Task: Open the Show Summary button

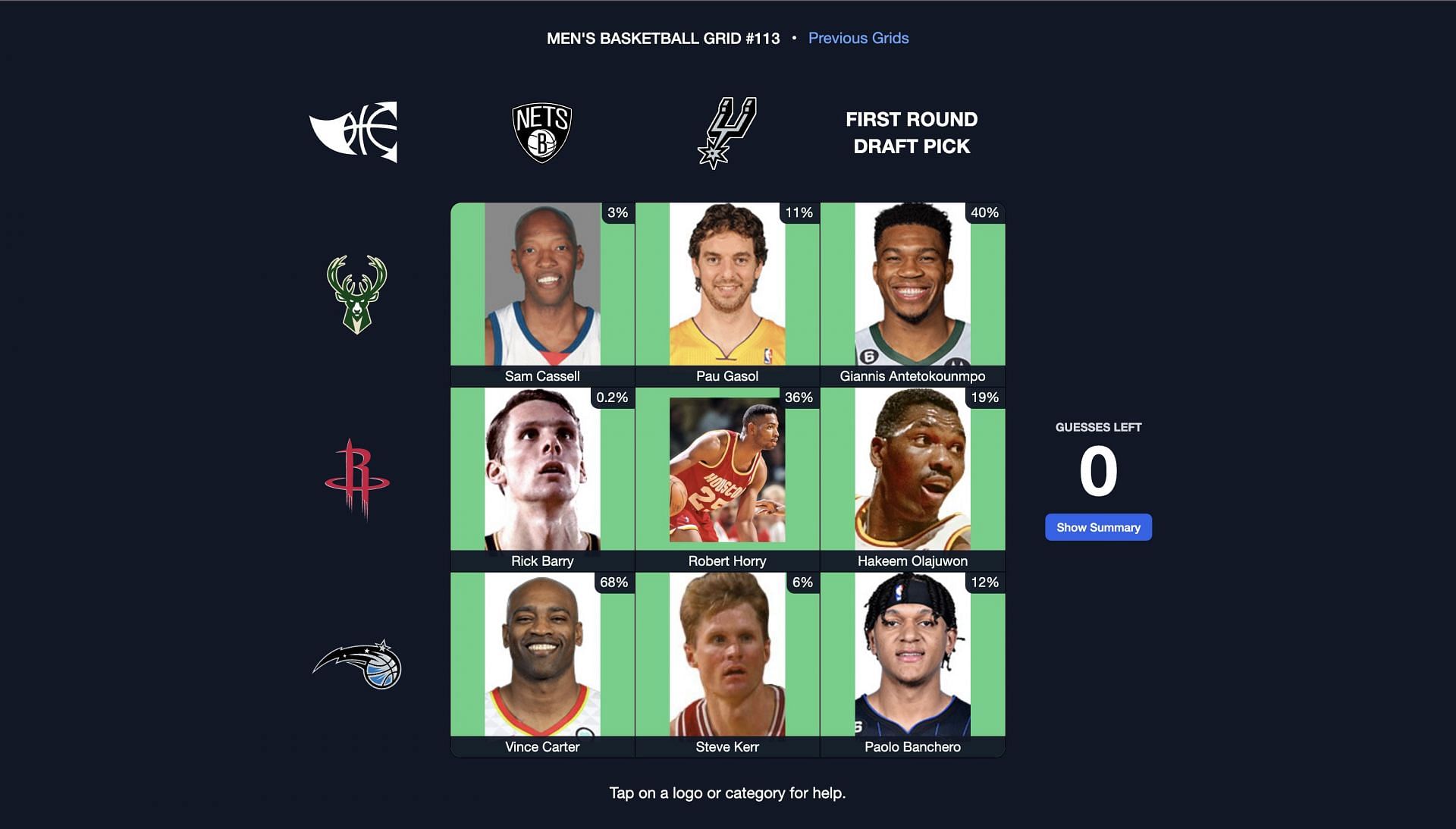Action: (x=1099, y=527)
